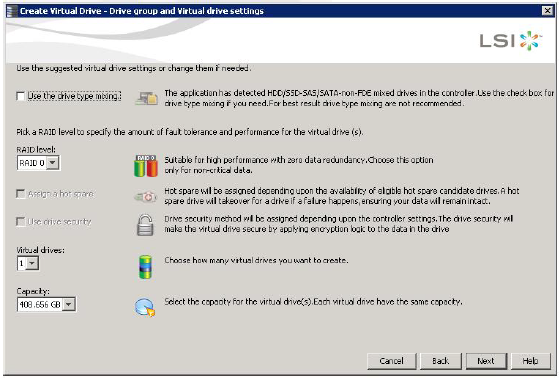Cancel the virtual drive creation
The image size is (559, 378).
[x=391, y=361]
